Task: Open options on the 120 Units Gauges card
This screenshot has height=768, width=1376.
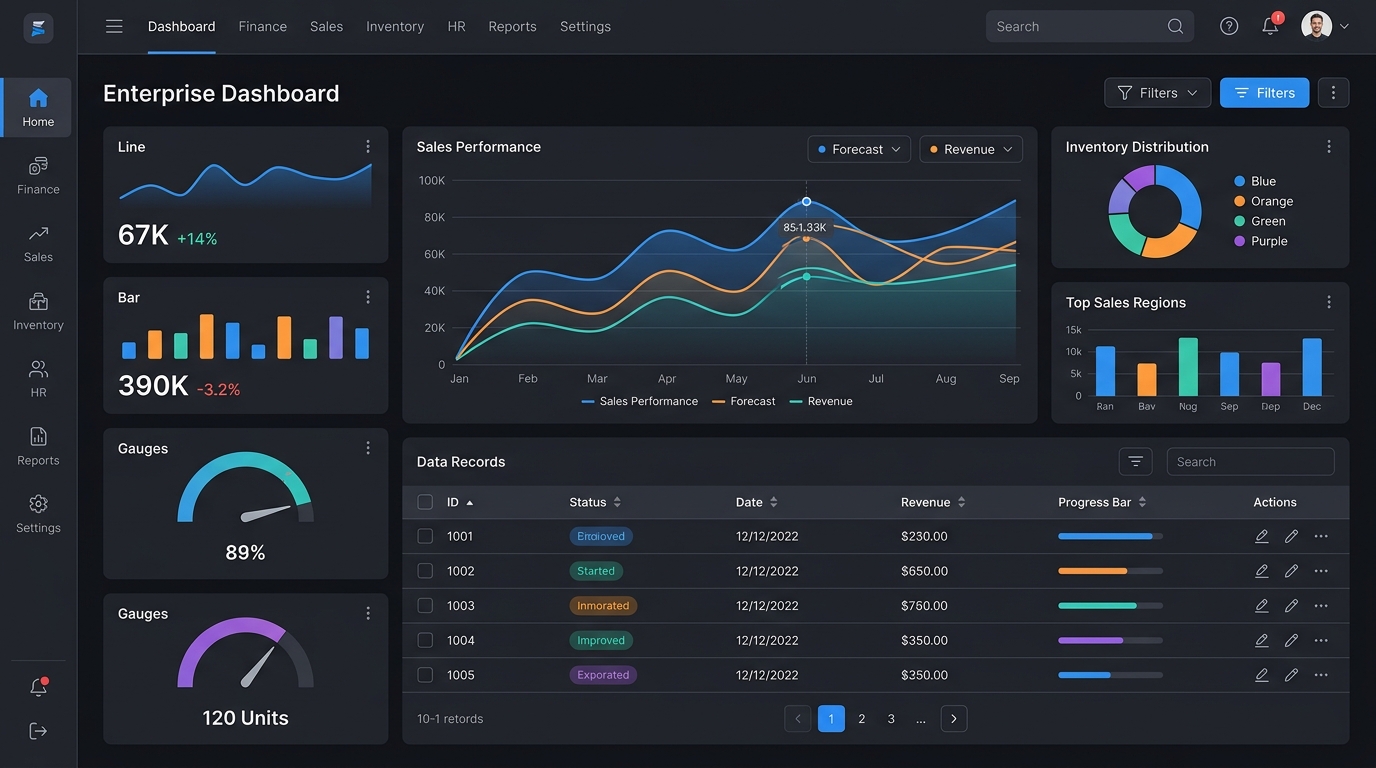Action: tap(368, 613)
